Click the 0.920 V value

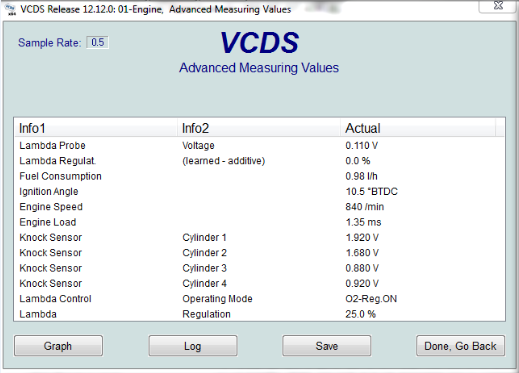click(x=362, y=283)
